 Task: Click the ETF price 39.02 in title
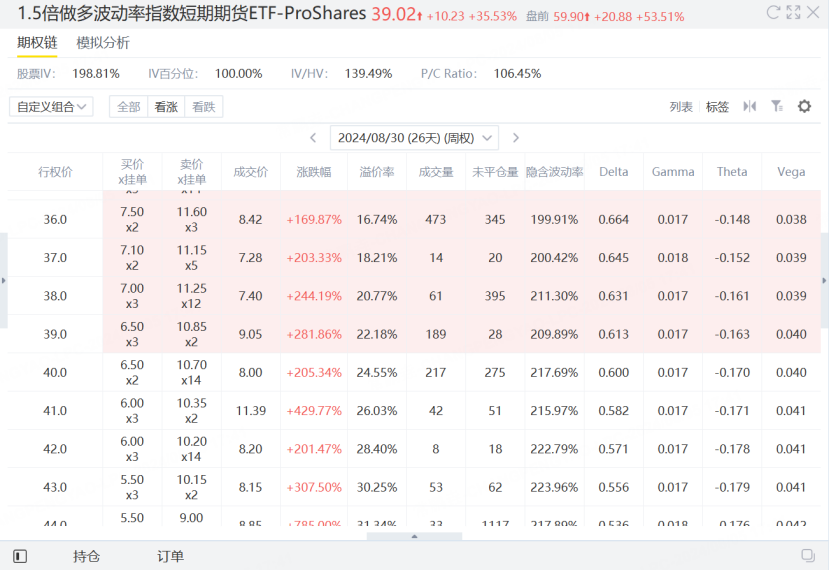[x=393, y=14]
